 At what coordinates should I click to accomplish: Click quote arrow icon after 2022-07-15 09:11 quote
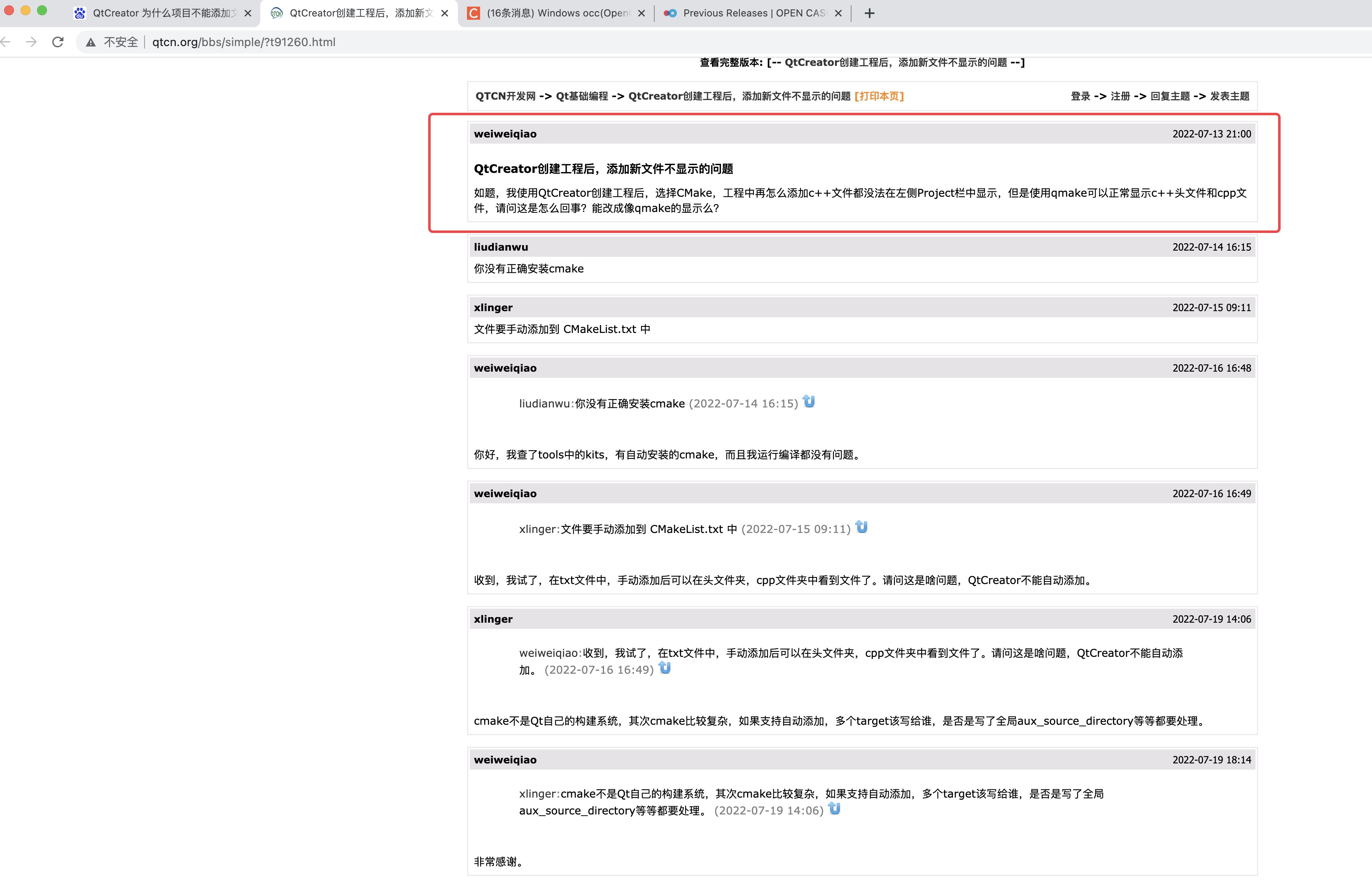[x=861, y=527]
